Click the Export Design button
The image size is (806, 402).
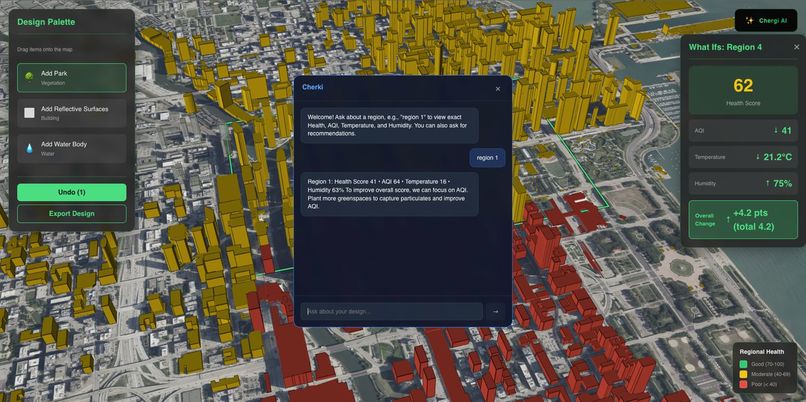(71, 213)
